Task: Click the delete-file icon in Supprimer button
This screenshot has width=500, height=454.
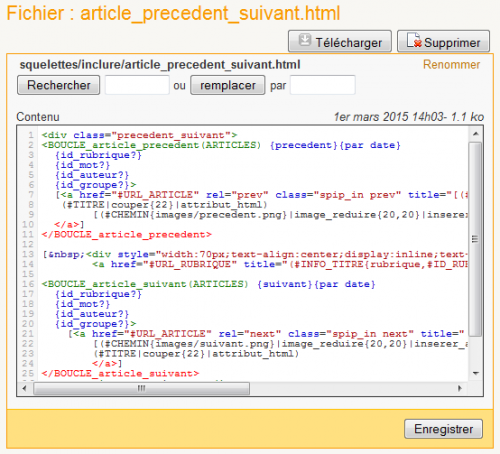Action: [414, 40]
